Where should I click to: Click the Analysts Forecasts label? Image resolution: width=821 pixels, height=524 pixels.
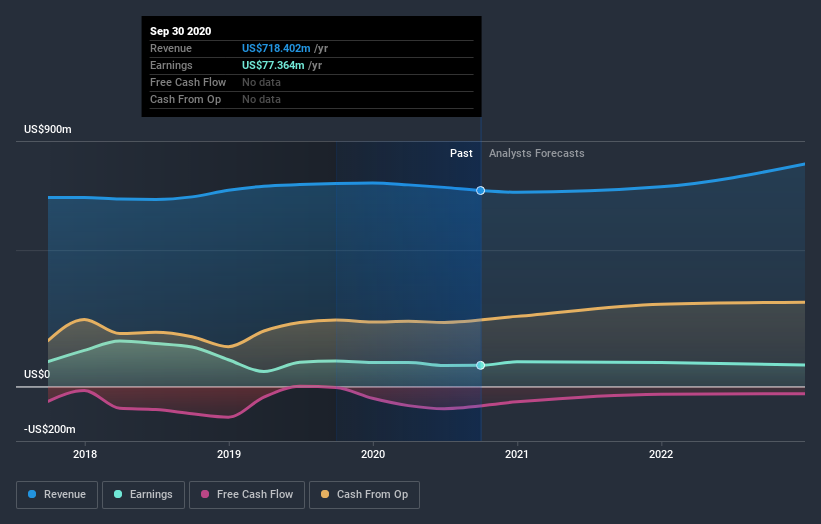537,153
